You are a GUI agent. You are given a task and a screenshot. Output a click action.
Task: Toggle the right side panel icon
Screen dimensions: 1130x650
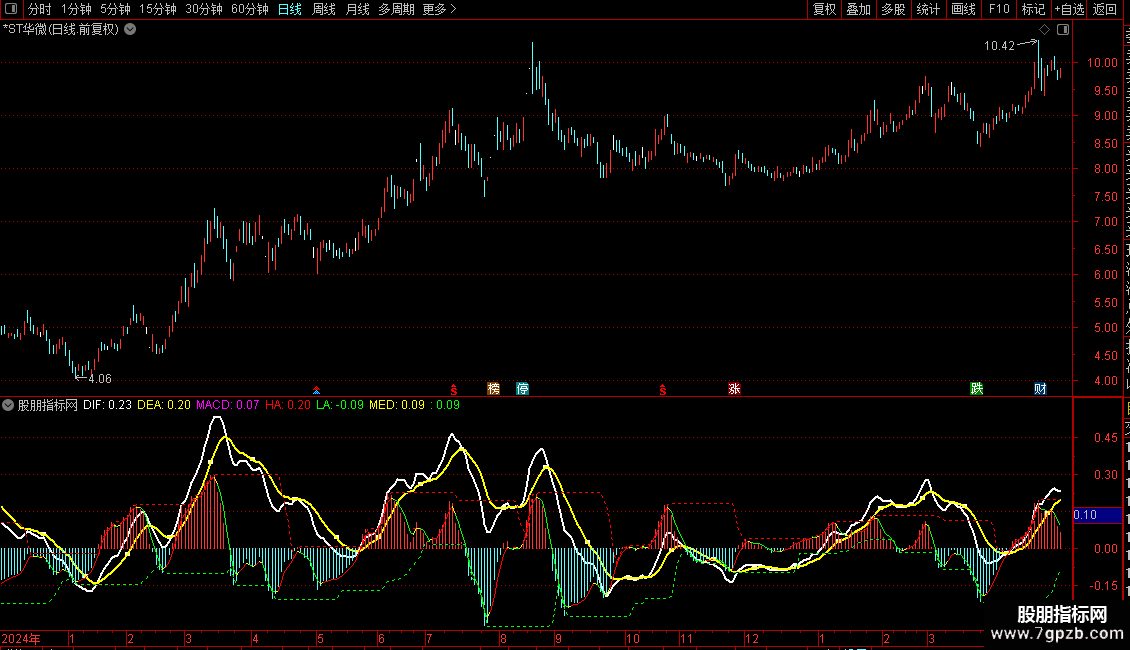pos(1063,30)
